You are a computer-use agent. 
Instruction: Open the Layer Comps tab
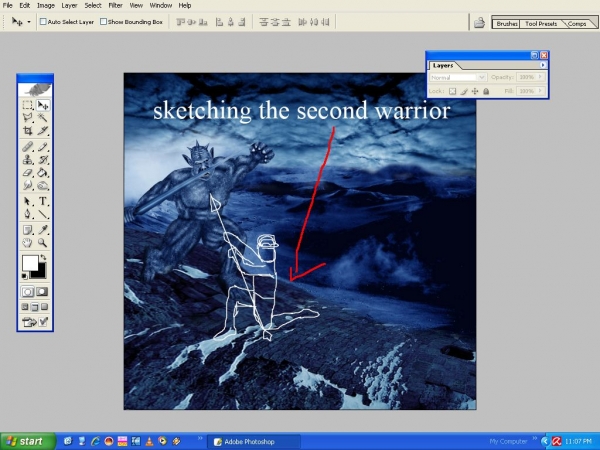click(577, 24)
